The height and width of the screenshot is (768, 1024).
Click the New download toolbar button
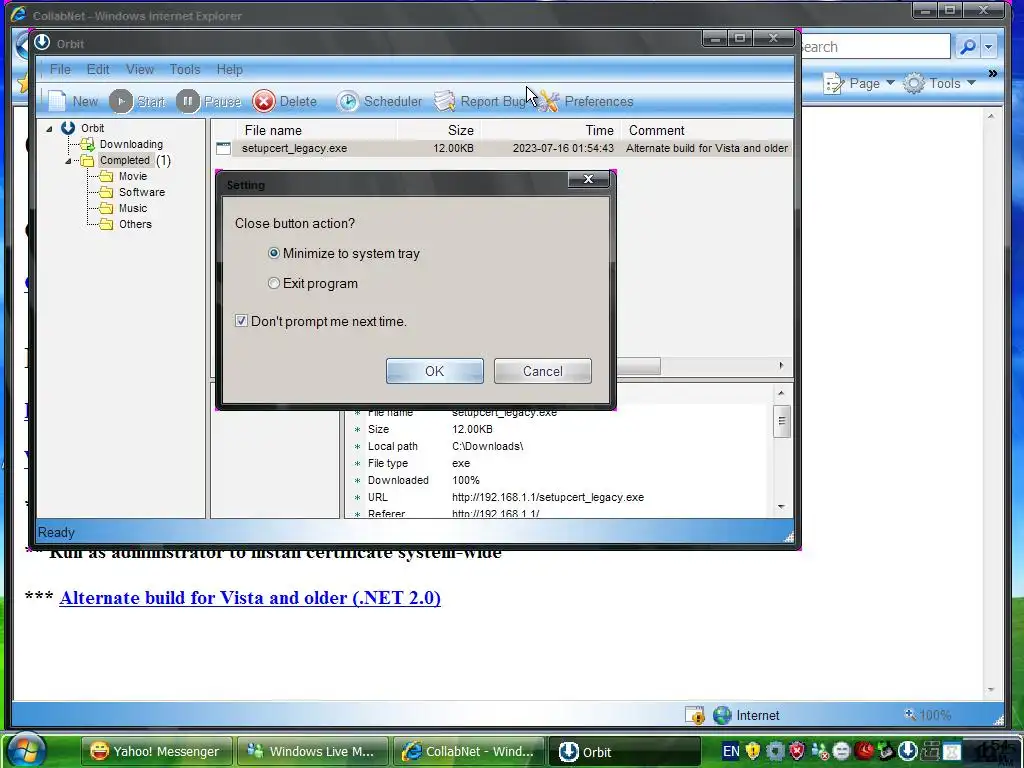pyautogui.click(x=72, y=101)
